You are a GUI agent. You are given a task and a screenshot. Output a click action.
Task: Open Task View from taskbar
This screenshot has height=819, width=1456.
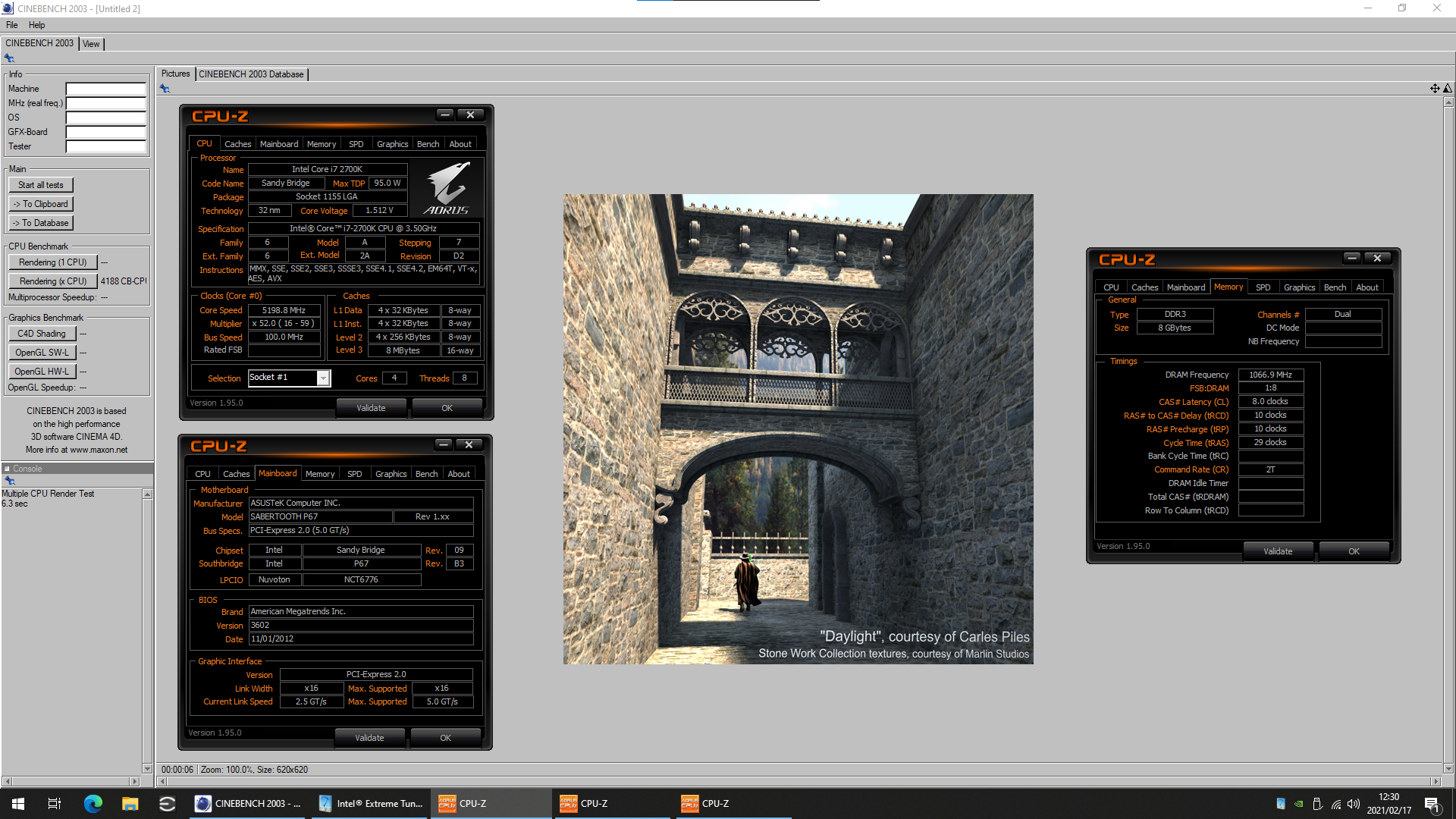coord(55,804)
